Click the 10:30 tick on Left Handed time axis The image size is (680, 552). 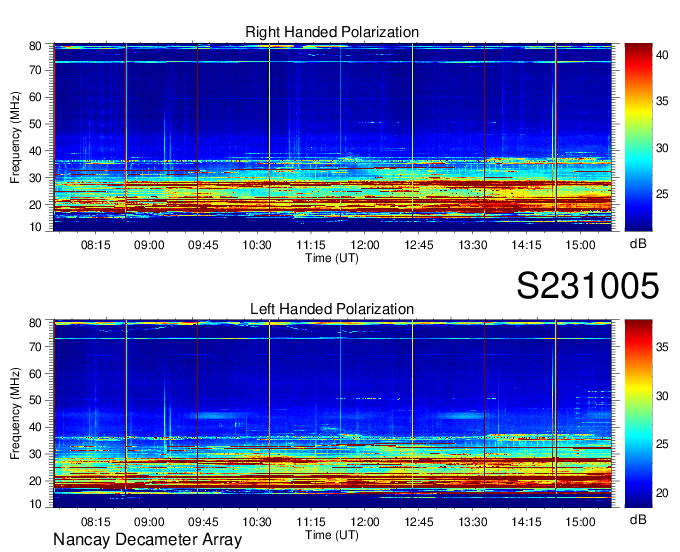[x=257, y=522]
